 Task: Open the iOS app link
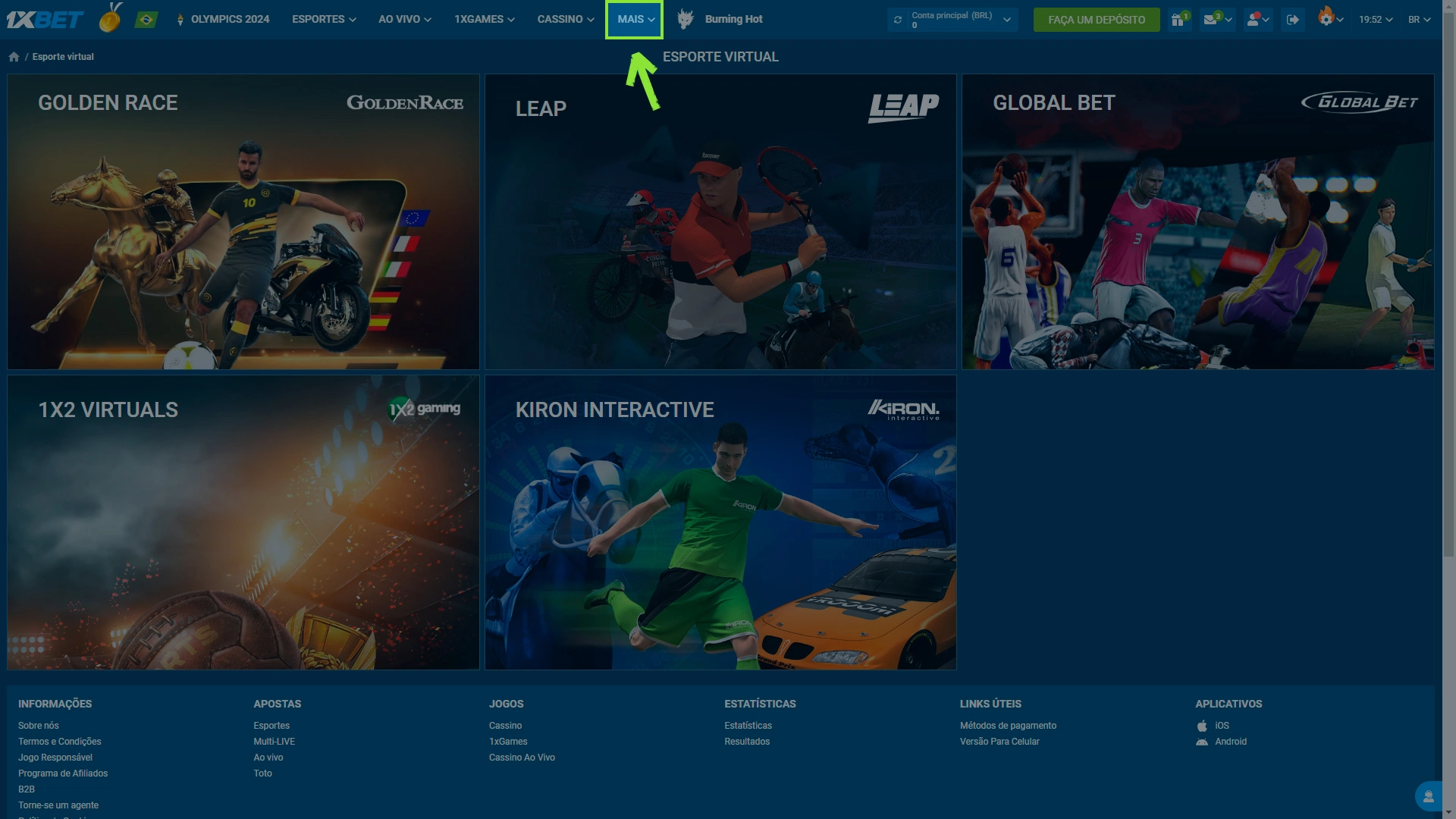coord(1222,726)
